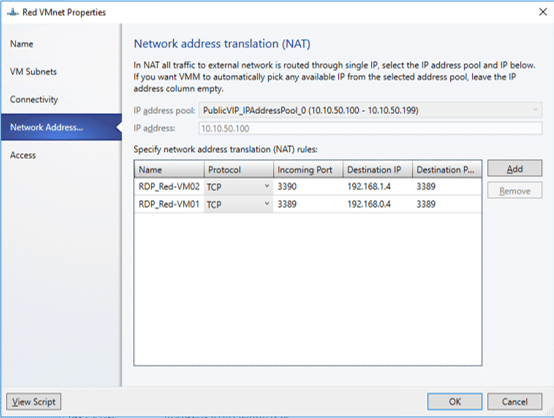
Task: Add a new NAT rule
Action: tap(514, 169)
